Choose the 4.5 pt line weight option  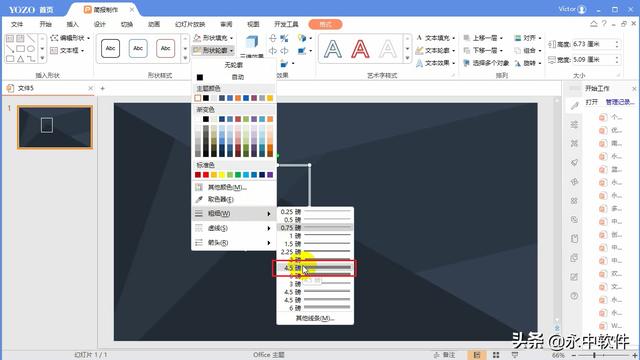(x=314, y=268)
